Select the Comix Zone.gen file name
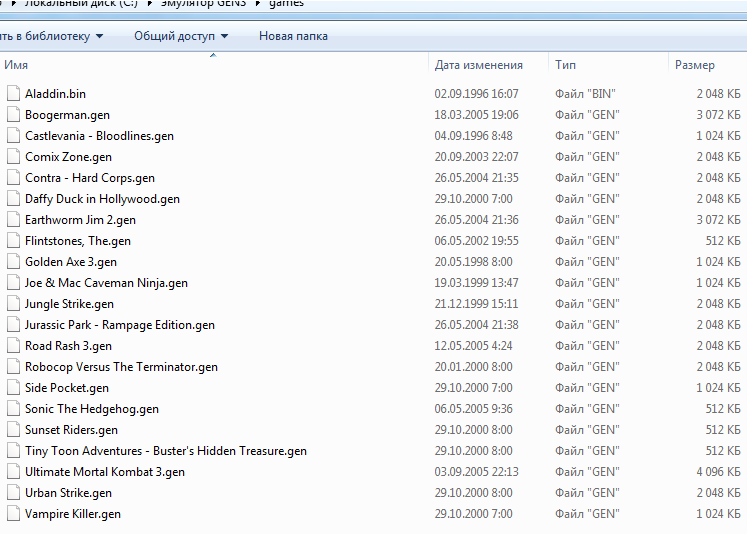This screenshot has width=747, height=534. [x=68, y=157]
